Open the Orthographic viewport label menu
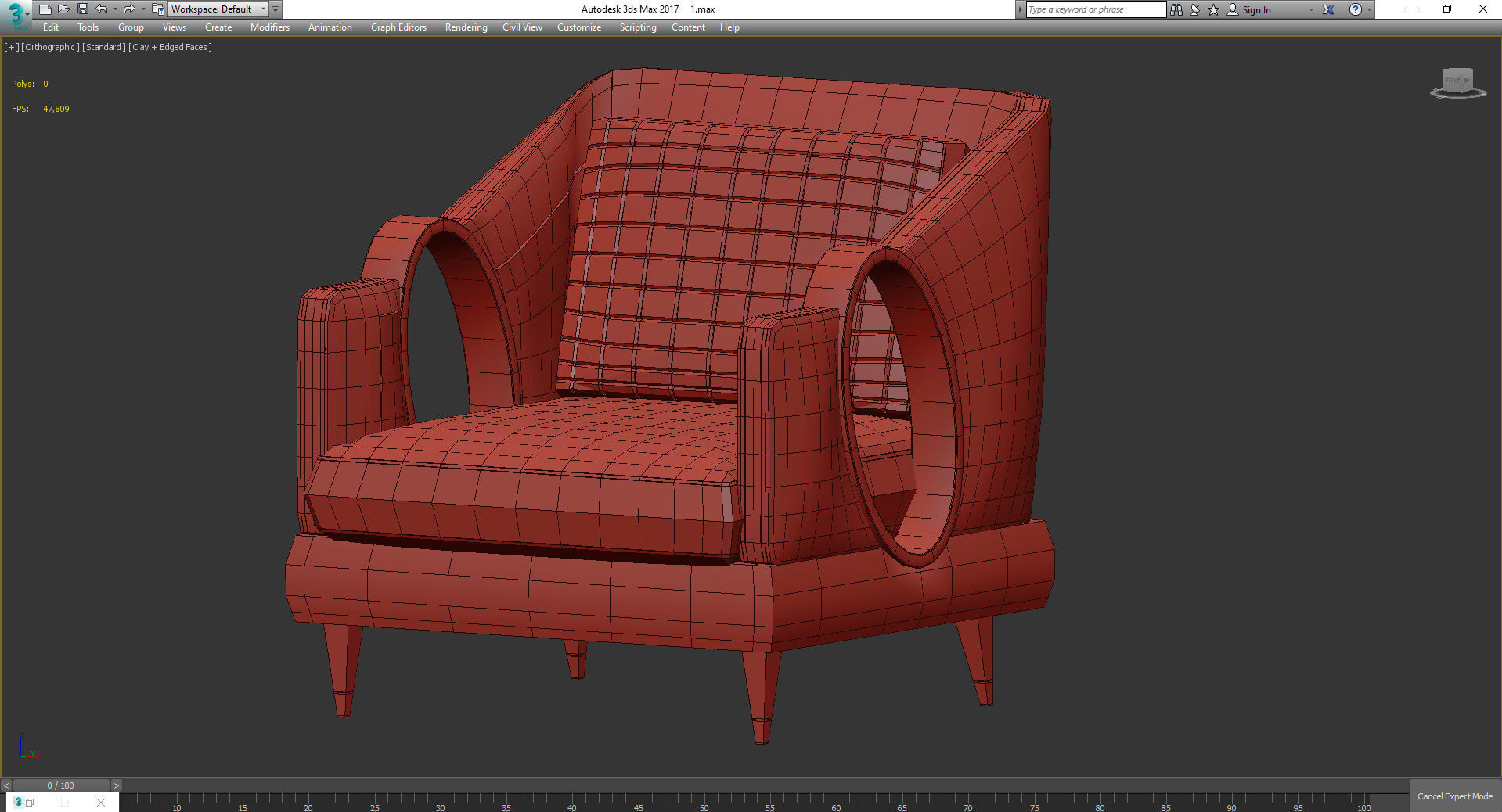This screenshot has height=812, width=1502. tap(50, 47)
